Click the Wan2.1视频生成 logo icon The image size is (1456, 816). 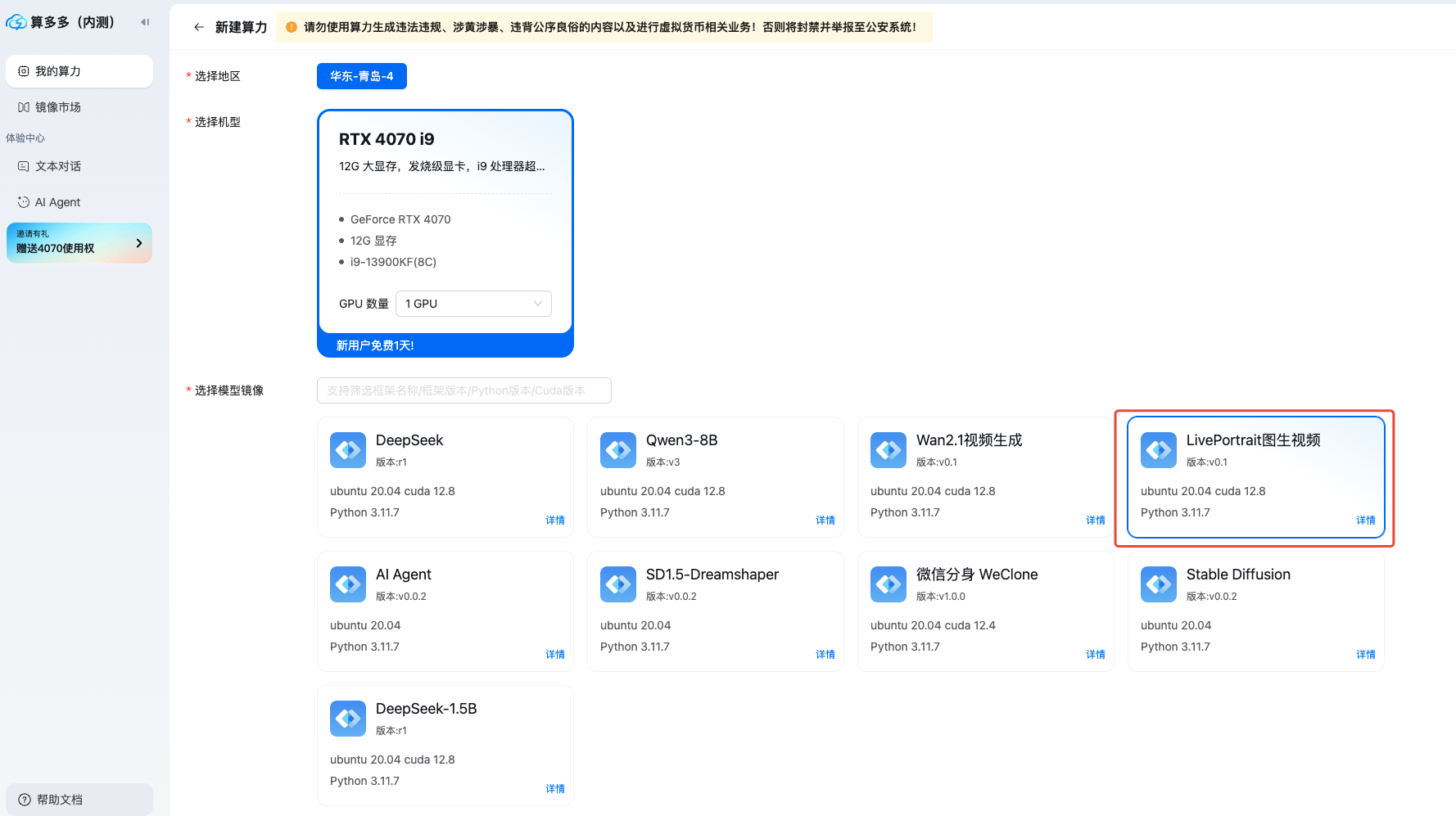(x=889, y=450)
